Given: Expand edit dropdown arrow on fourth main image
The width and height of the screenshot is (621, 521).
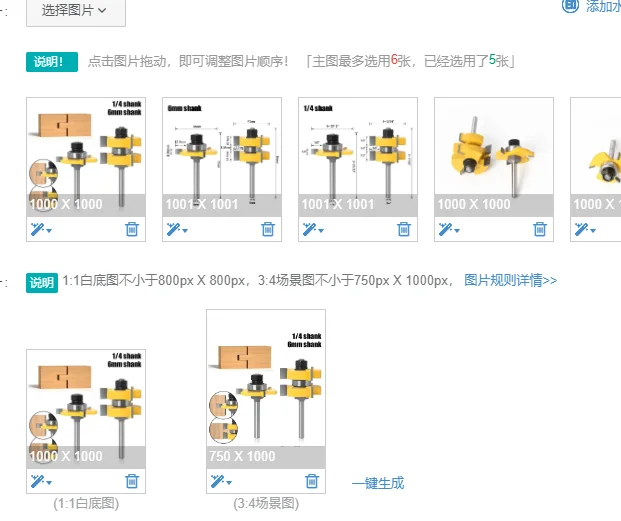Looking at the screenshot, I should [x=457, y=230].
